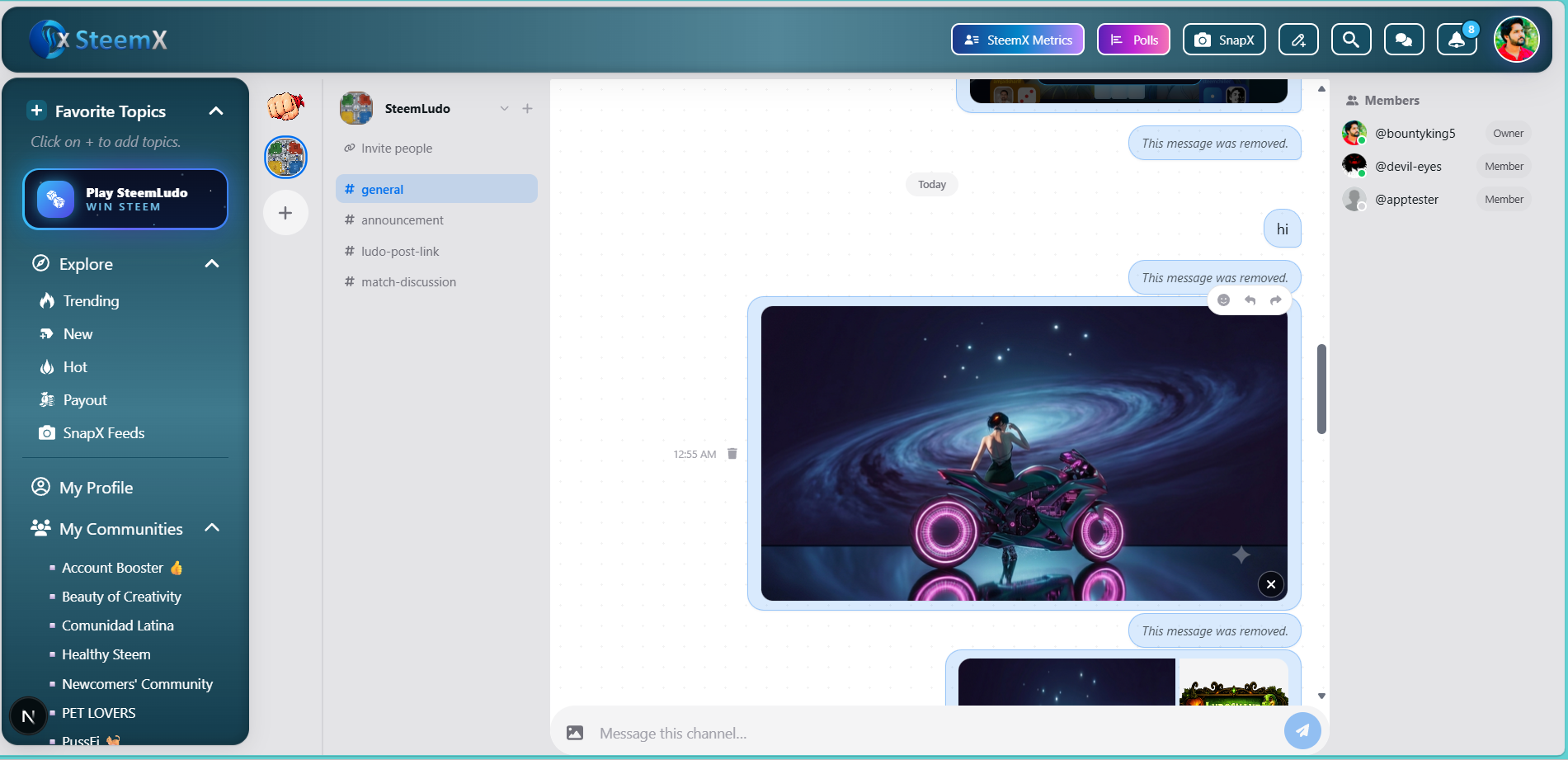Click the chat scroll down arrow
This screenshot has width=1568, height=760.
click(1321, 696)
